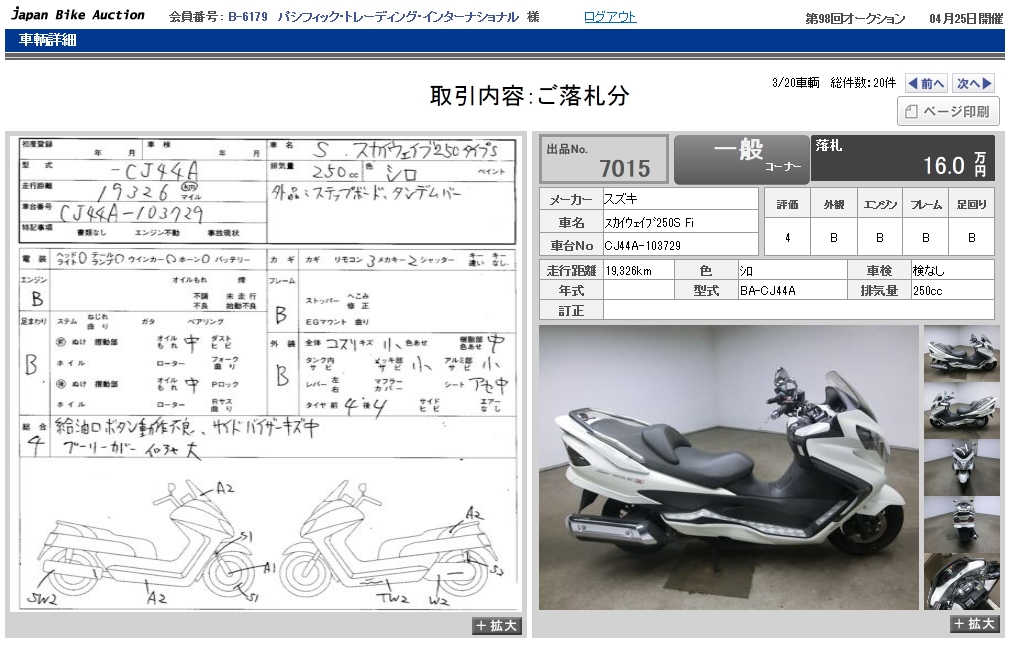Click the 検なし inspection value
The image size is (1009, 645).
(x=928, y=271)
